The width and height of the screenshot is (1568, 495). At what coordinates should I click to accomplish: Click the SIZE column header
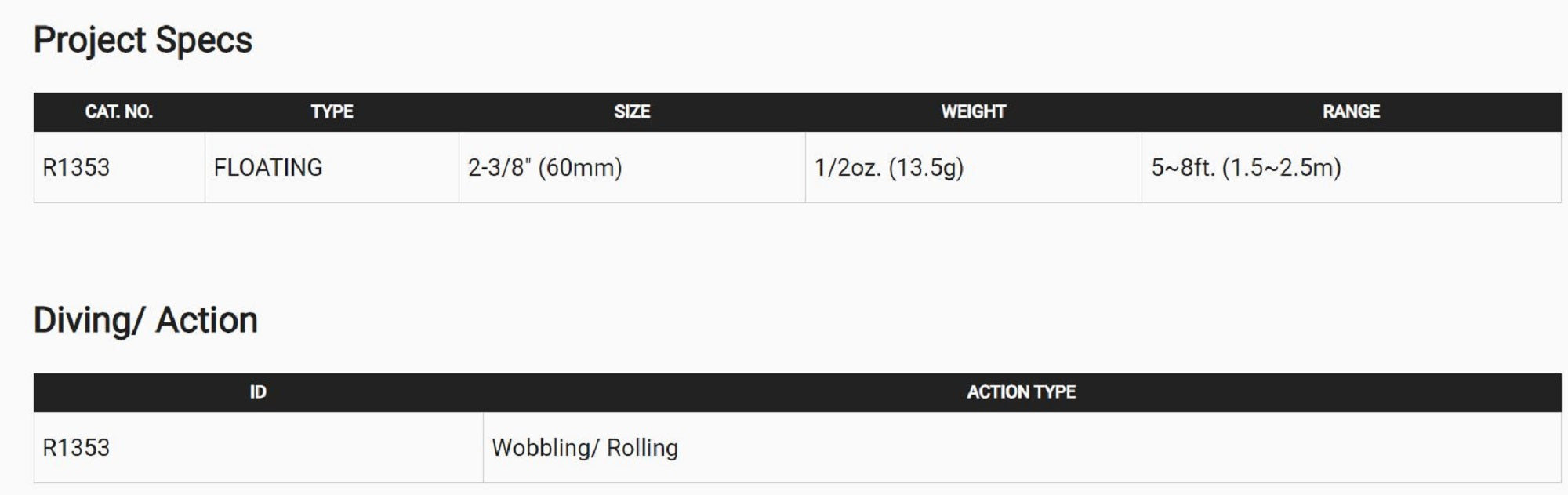(632, 112)
